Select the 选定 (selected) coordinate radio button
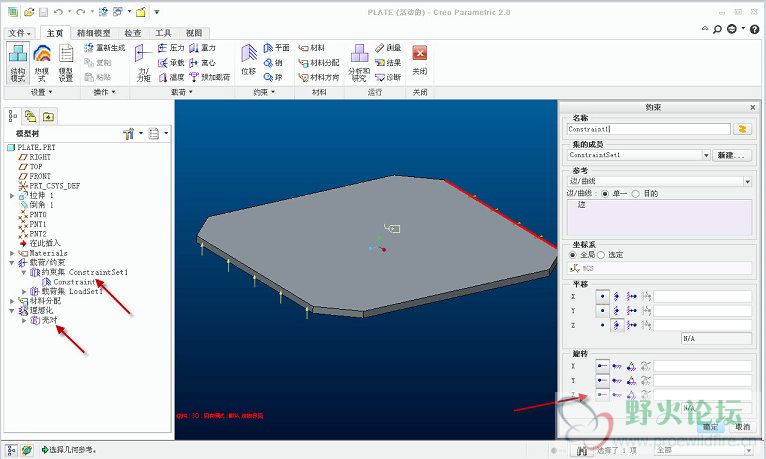This screenshot has width=766, height=459. pyautogui.click(x=601, y=255)
